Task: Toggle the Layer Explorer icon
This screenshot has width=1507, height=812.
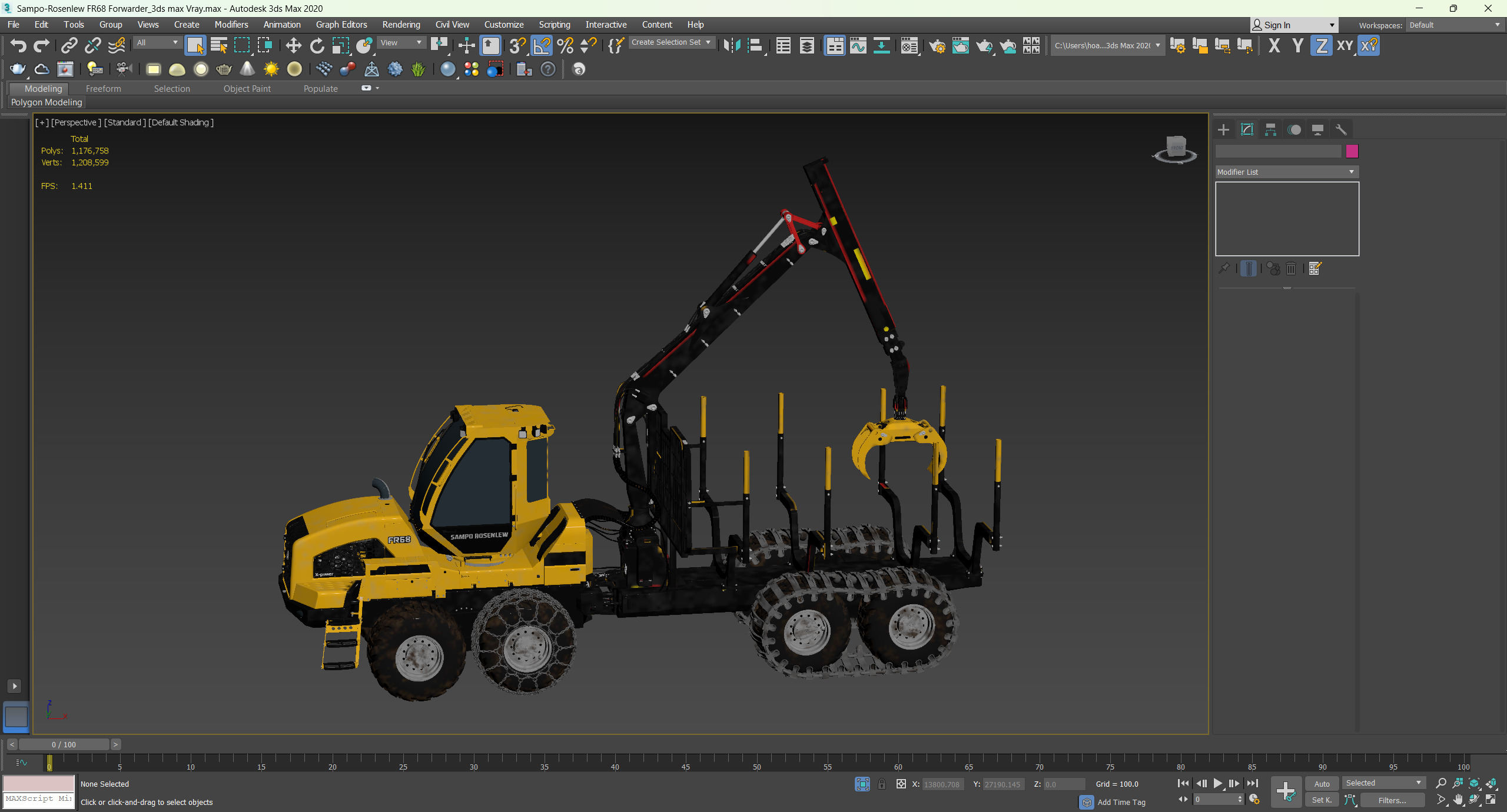Action: pyautogui.click(x=807, y=45)
